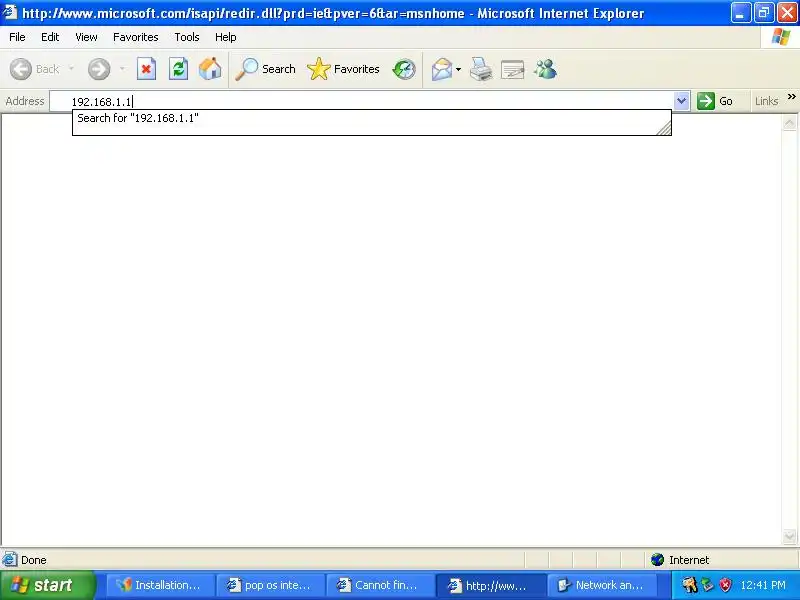800x600 pixels.
Task: Click the Back navigation button
Action: pos(34,69)
